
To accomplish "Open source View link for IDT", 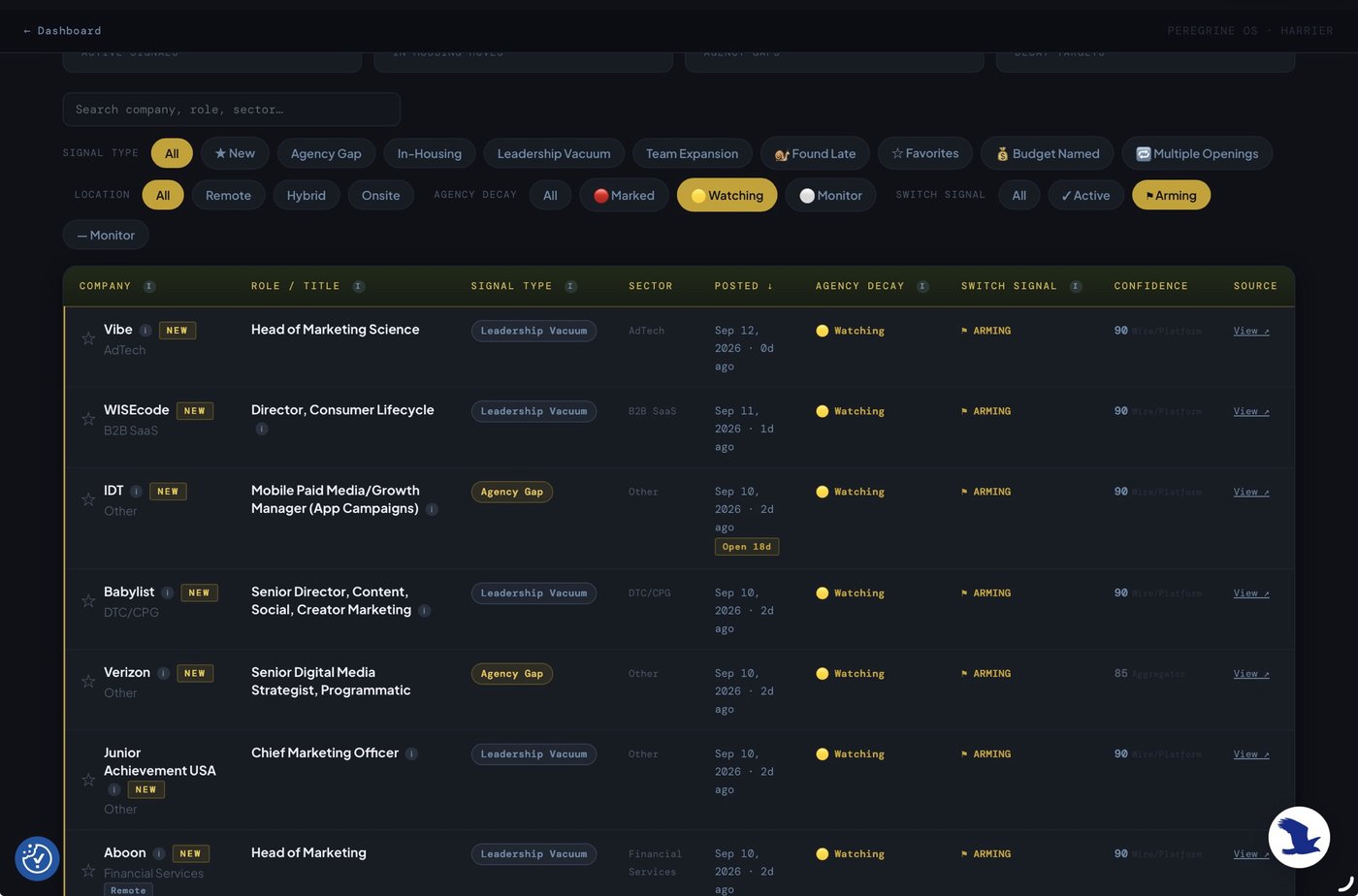I will [1251, 492].
